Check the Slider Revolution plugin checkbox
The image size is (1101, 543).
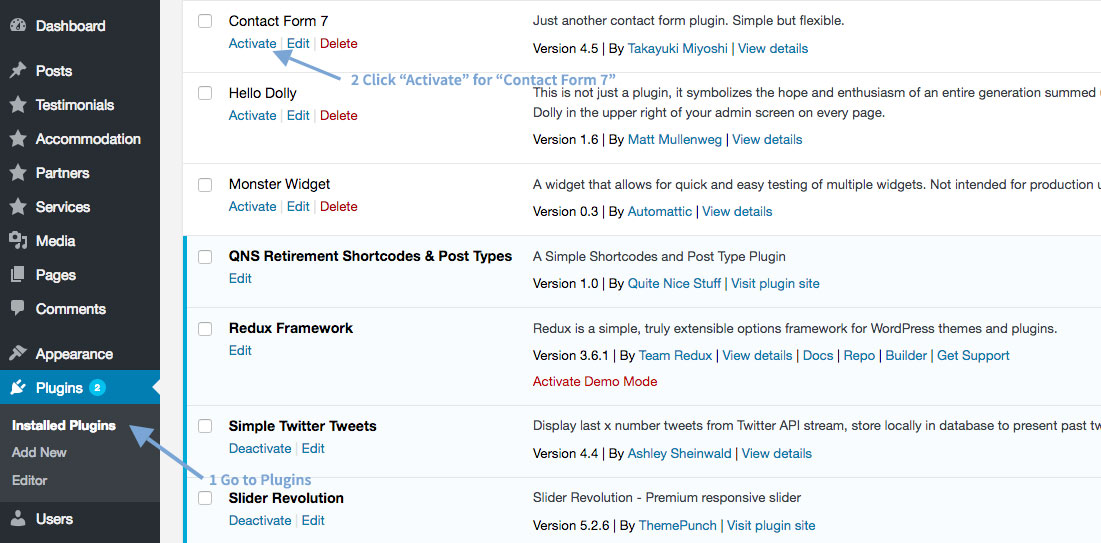(x=205, y=498)
